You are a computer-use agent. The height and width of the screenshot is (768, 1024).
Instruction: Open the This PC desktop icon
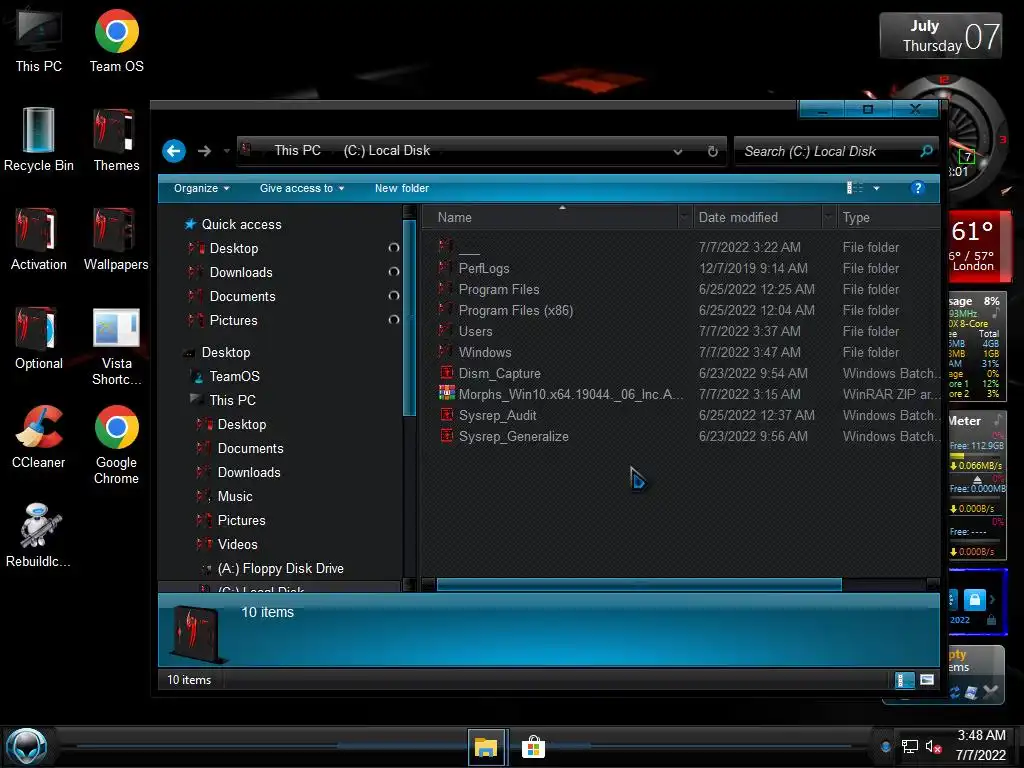click(x=39, y=40)
